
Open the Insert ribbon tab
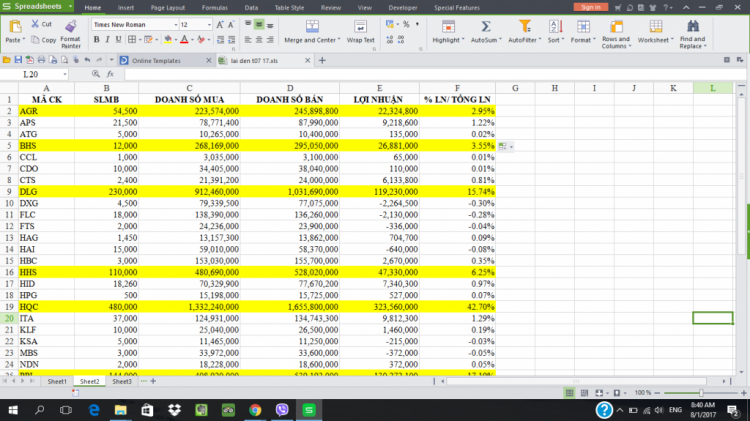(x=126, y=8)
